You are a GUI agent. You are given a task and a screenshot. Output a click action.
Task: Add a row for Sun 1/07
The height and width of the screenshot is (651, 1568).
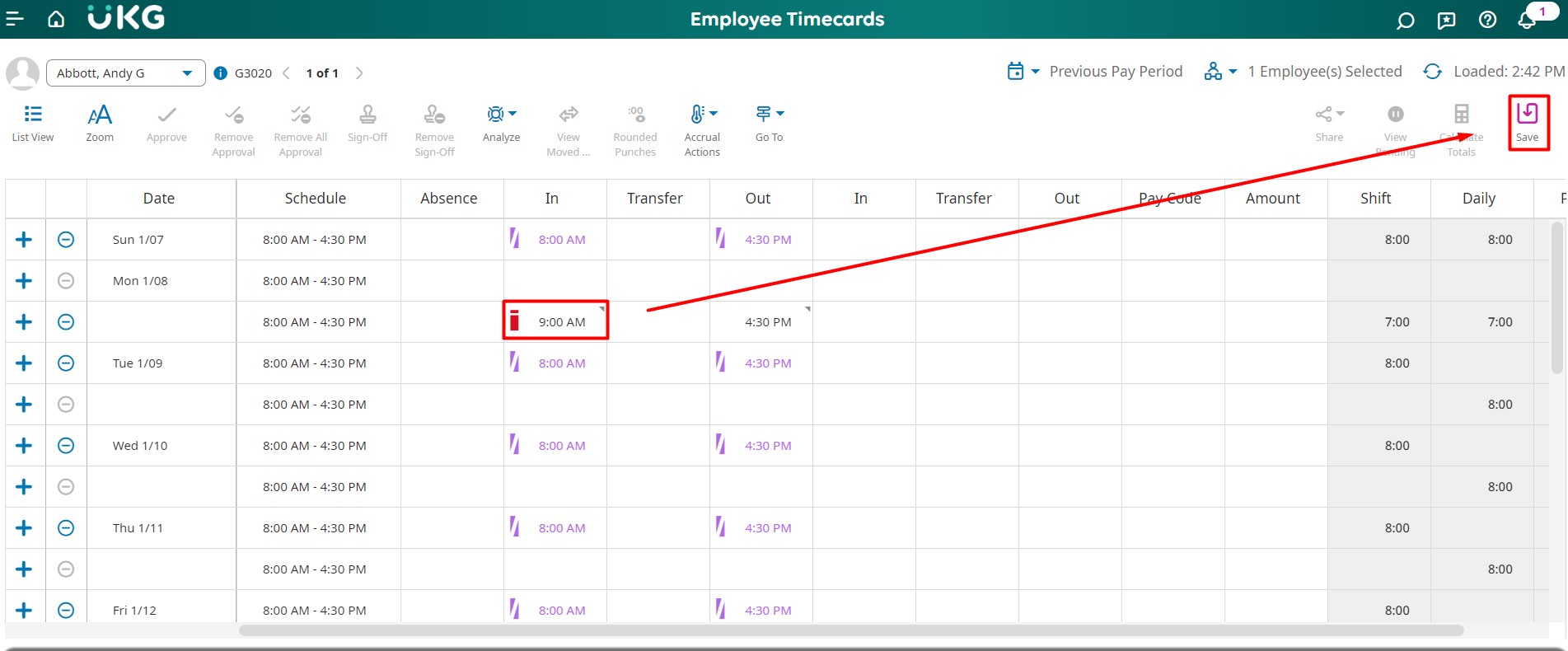tap(24, 240)
